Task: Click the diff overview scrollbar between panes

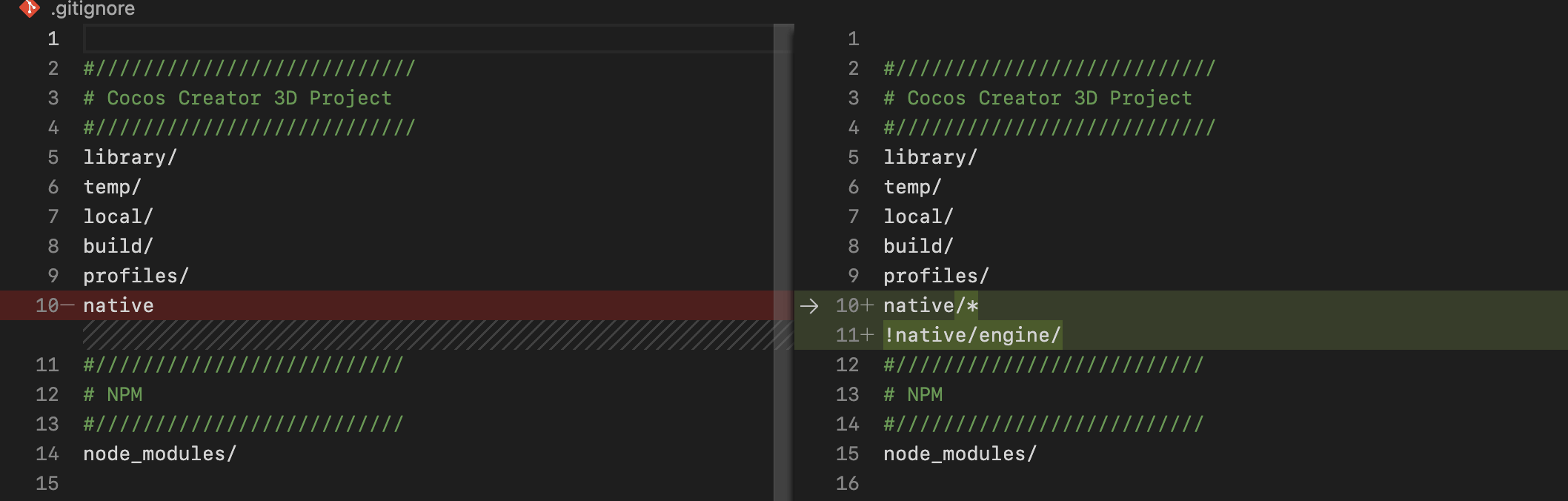Action: 783,222
